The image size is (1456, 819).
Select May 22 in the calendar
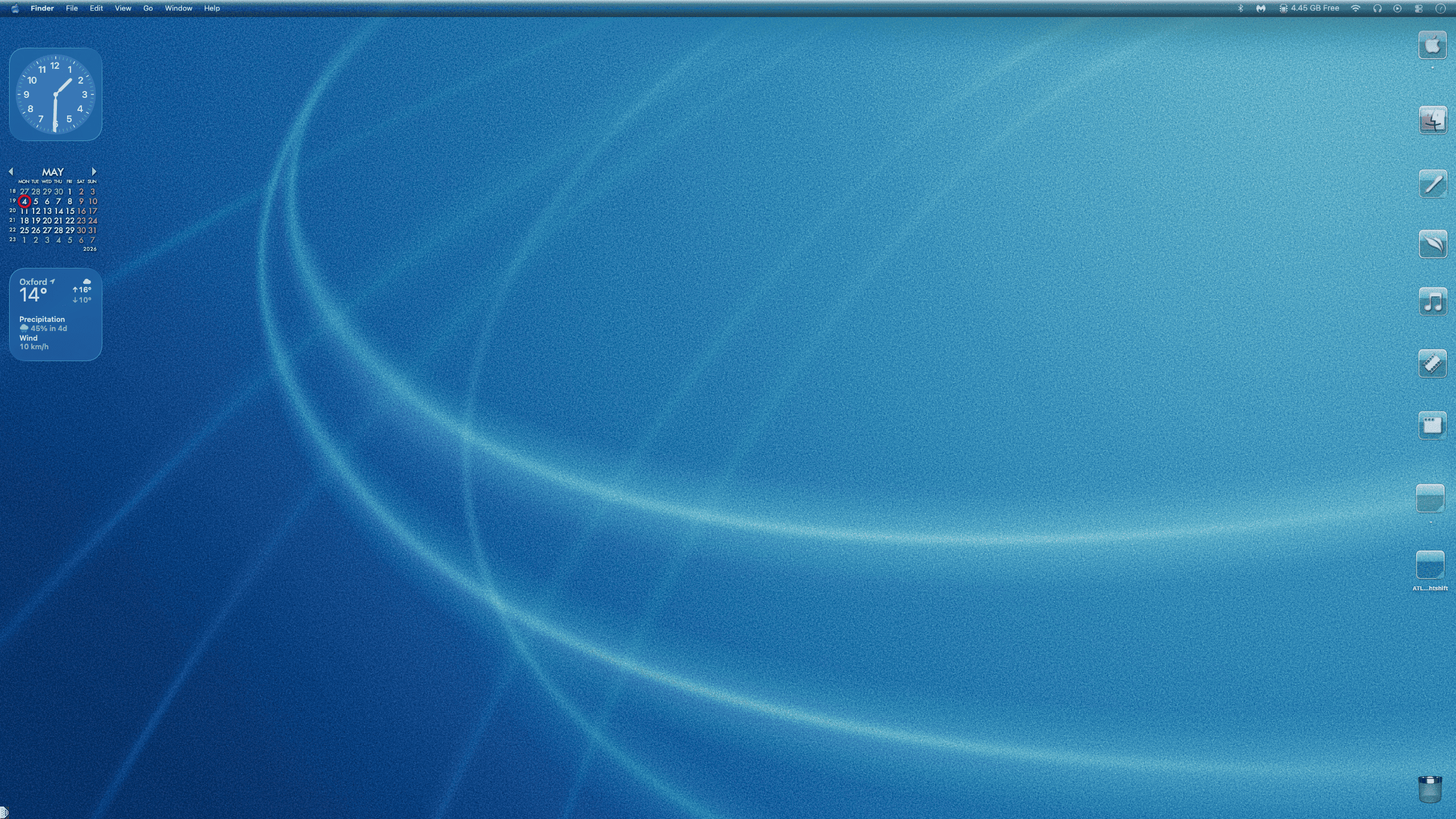70,221
